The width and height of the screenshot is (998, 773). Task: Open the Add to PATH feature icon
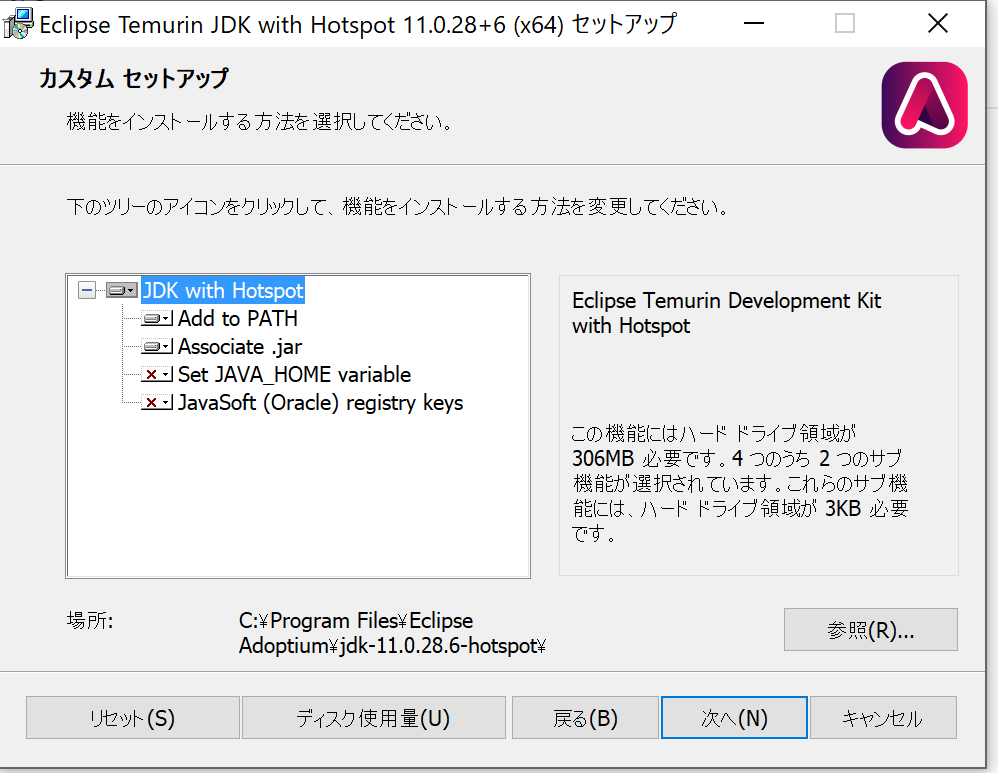pos(157,318)
